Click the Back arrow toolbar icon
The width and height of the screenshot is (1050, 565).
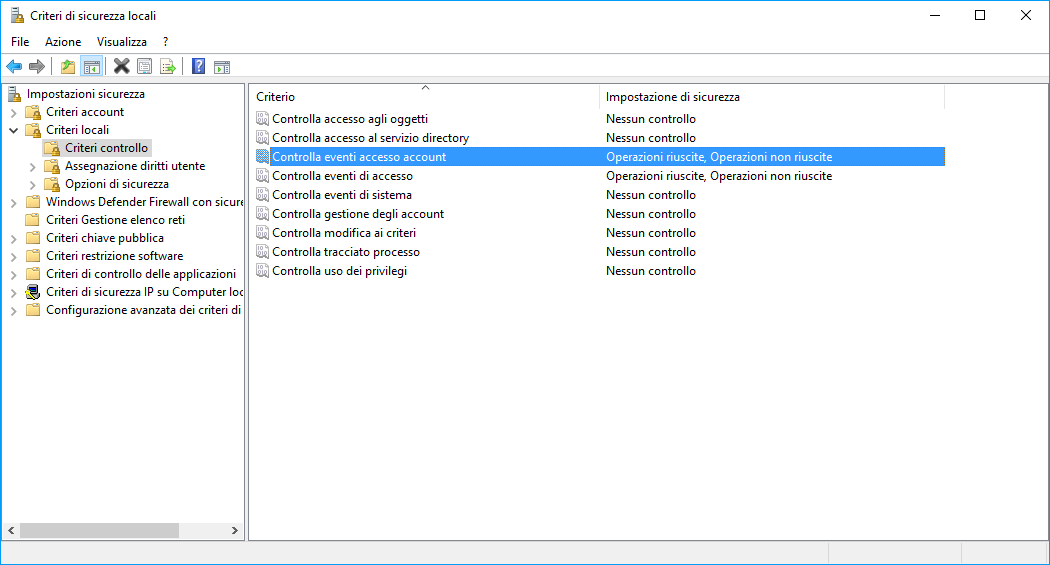pyautogui.click(x=14, y=66)
